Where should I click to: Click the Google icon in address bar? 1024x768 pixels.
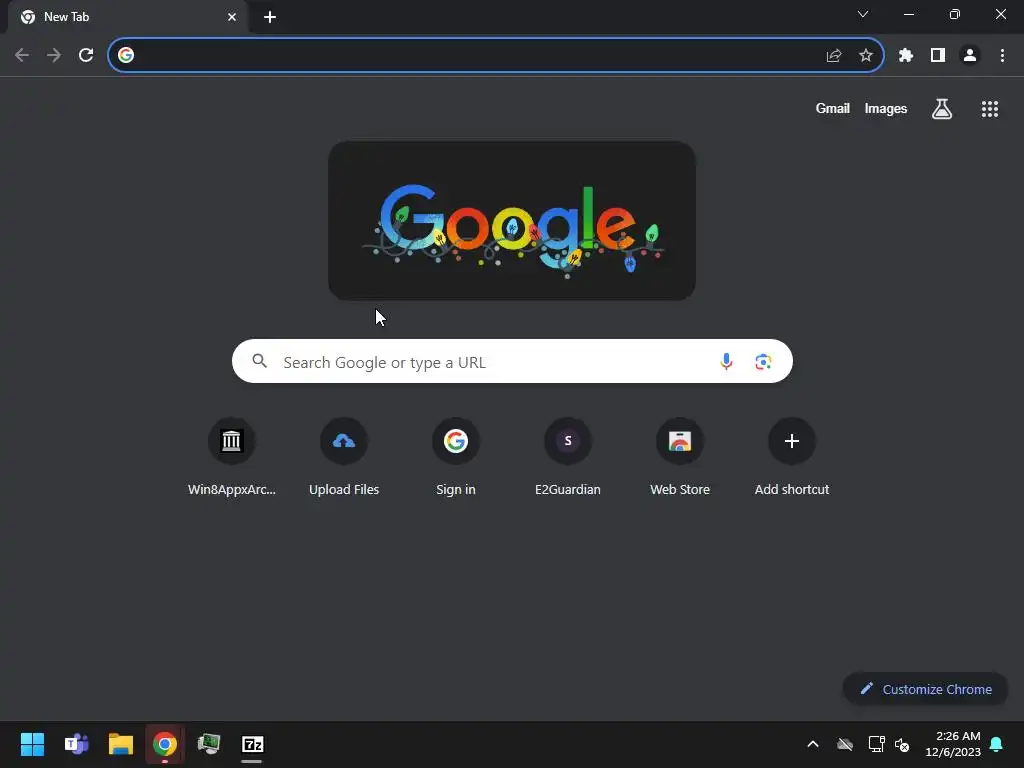(126, 55)
